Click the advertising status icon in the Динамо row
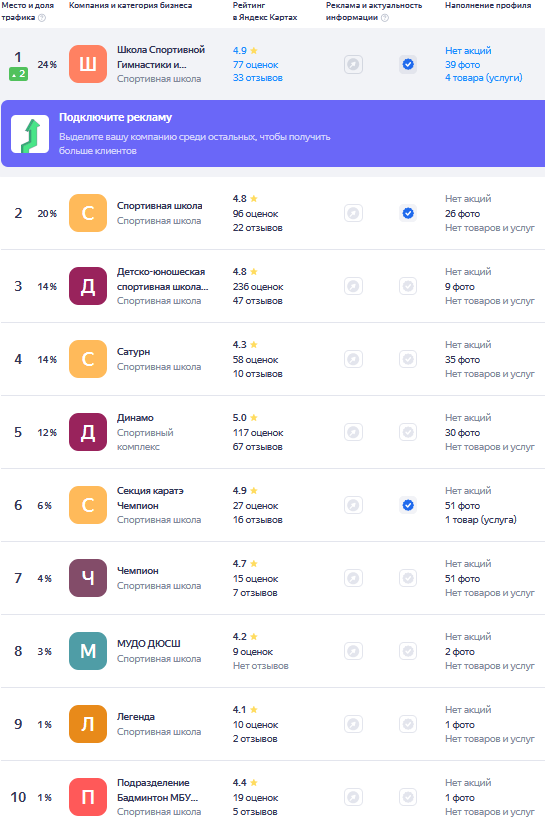Image resolution: width=545 pixels, height=825 pixels. click(354, 432)
